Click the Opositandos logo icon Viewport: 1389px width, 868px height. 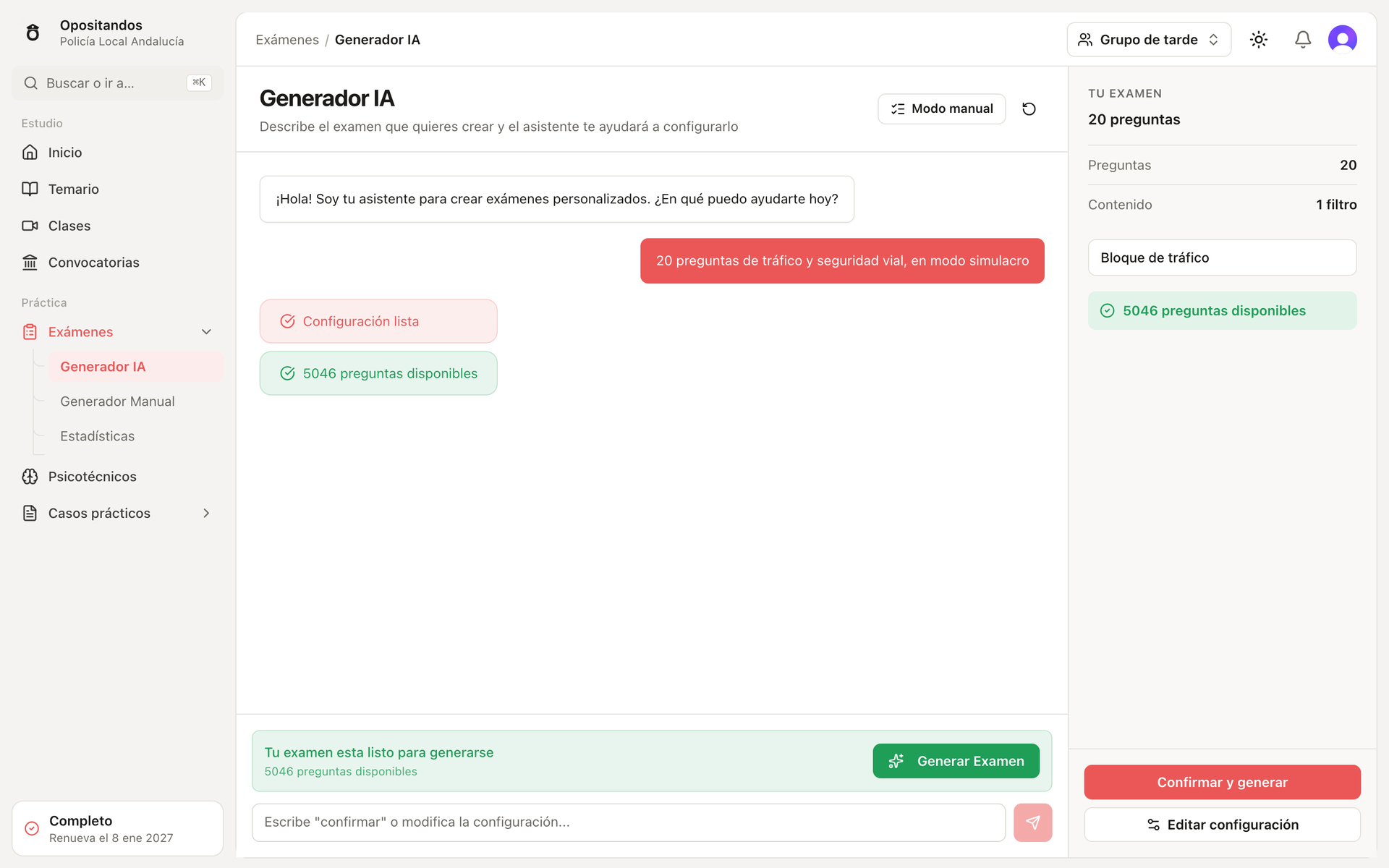(33, 33)
